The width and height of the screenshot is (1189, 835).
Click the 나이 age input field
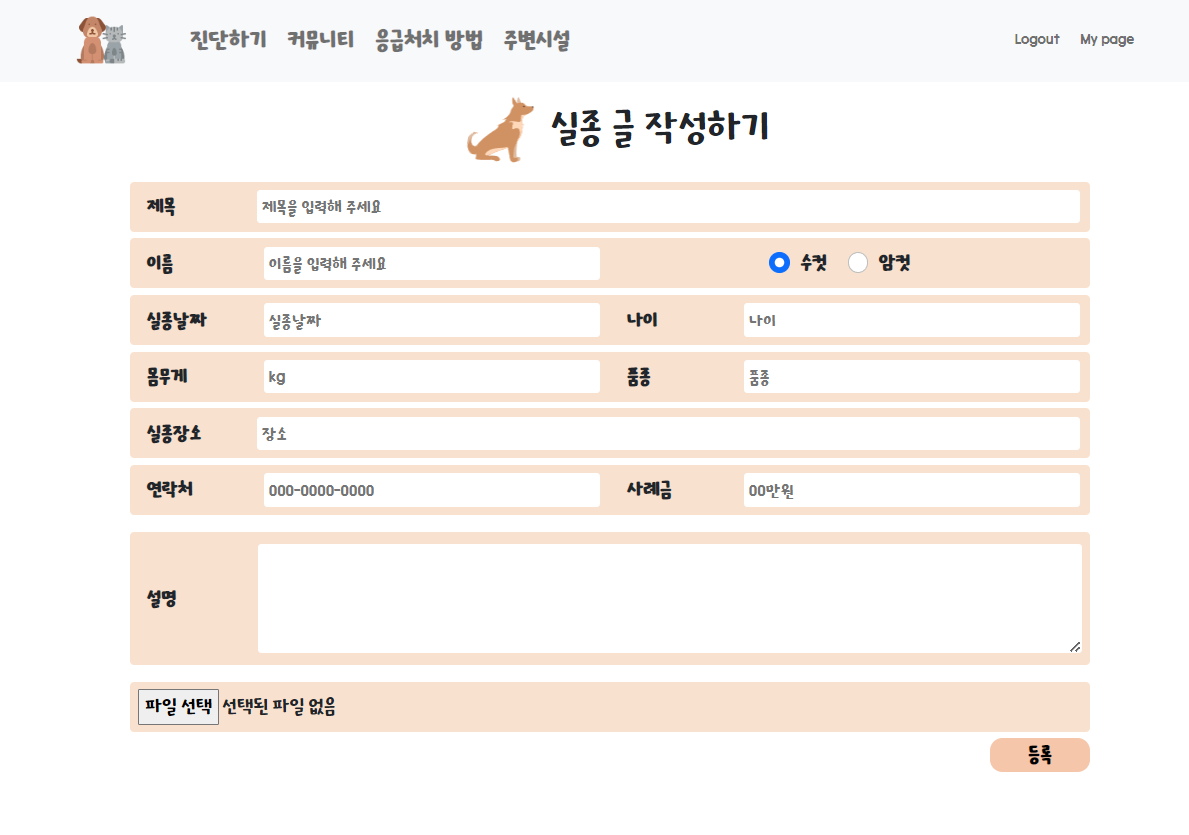pos(910,320)
